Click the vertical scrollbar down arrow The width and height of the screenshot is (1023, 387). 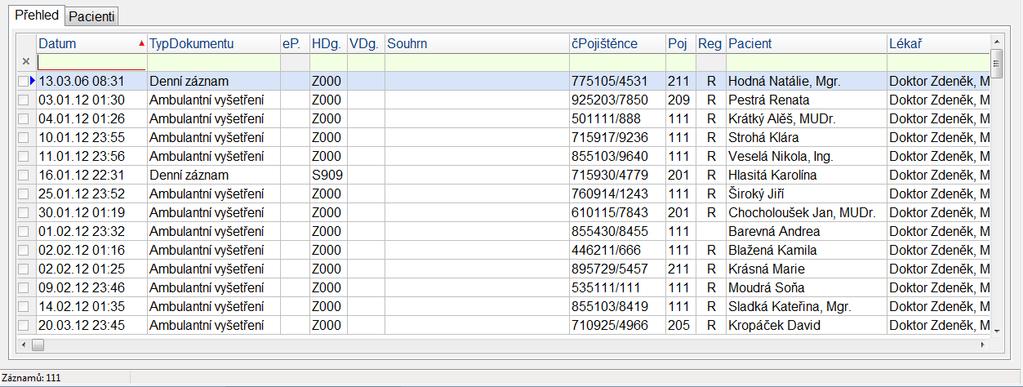click(996, 331)
